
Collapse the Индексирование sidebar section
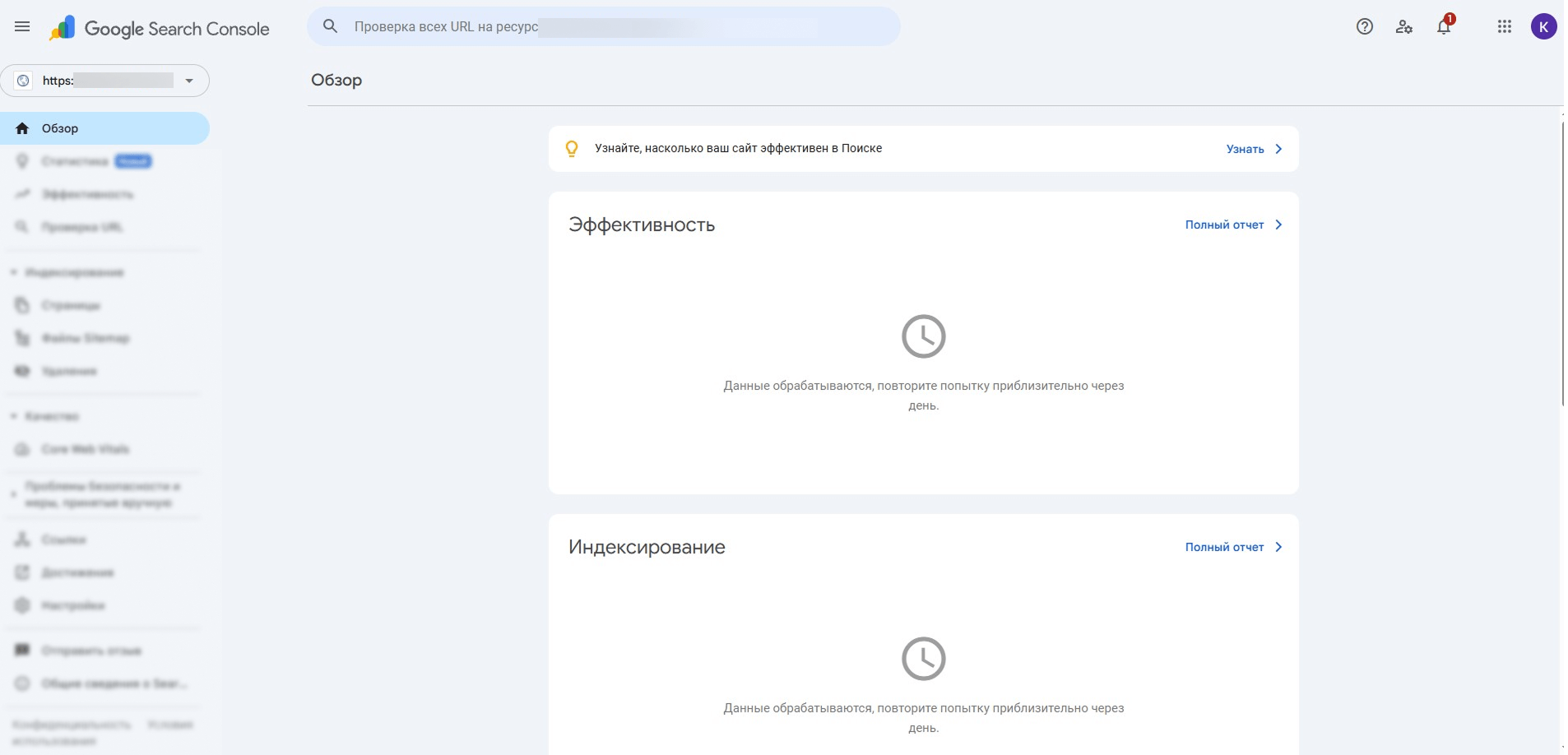13,272
